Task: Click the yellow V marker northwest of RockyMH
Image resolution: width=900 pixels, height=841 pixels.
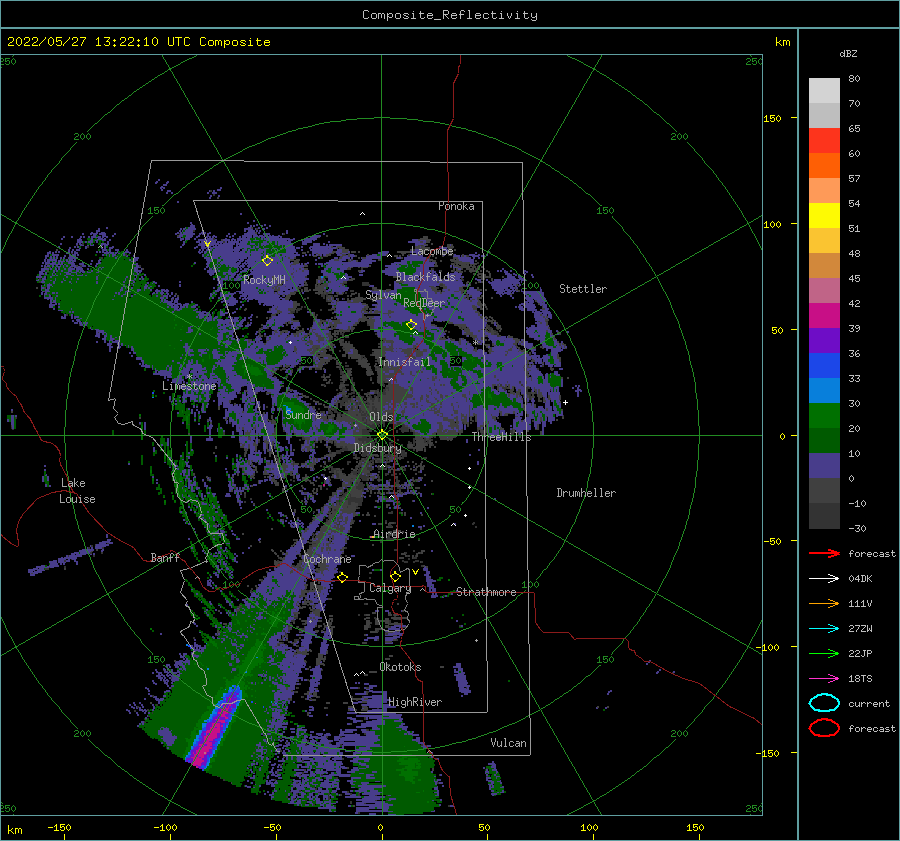Action: coord(207,245)
